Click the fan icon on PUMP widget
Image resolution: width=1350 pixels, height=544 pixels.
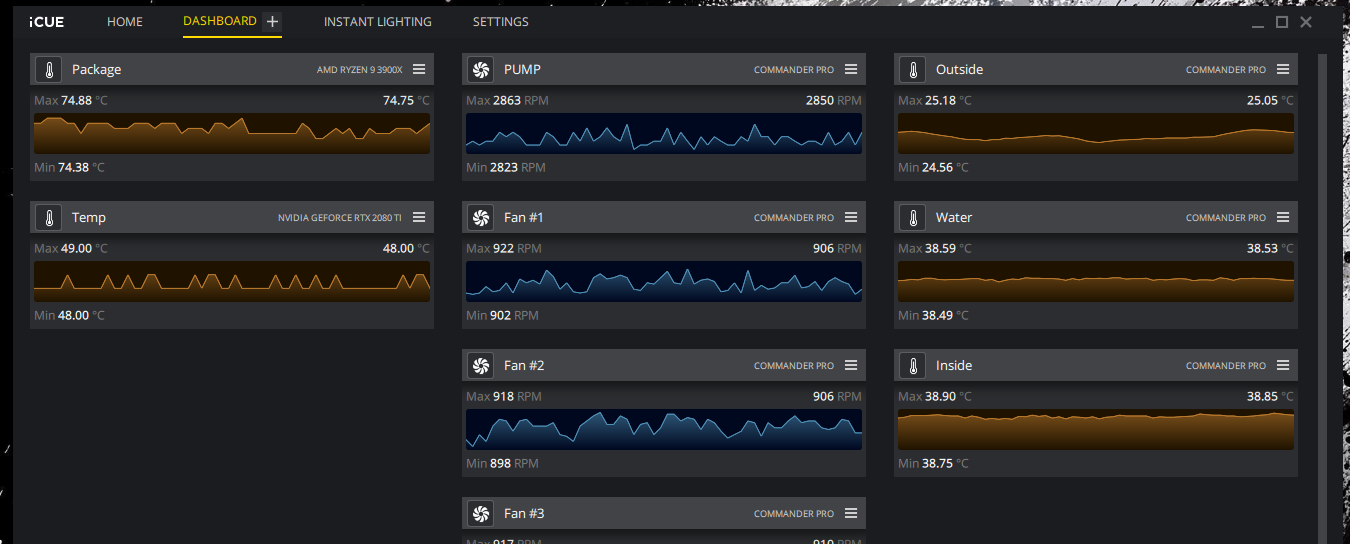(x=480, y=69)
